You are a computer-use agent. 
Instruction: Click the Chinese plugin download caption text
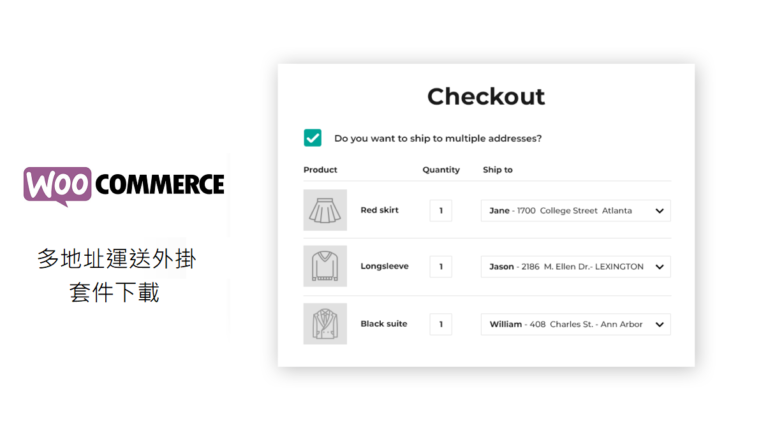point(116,276)
